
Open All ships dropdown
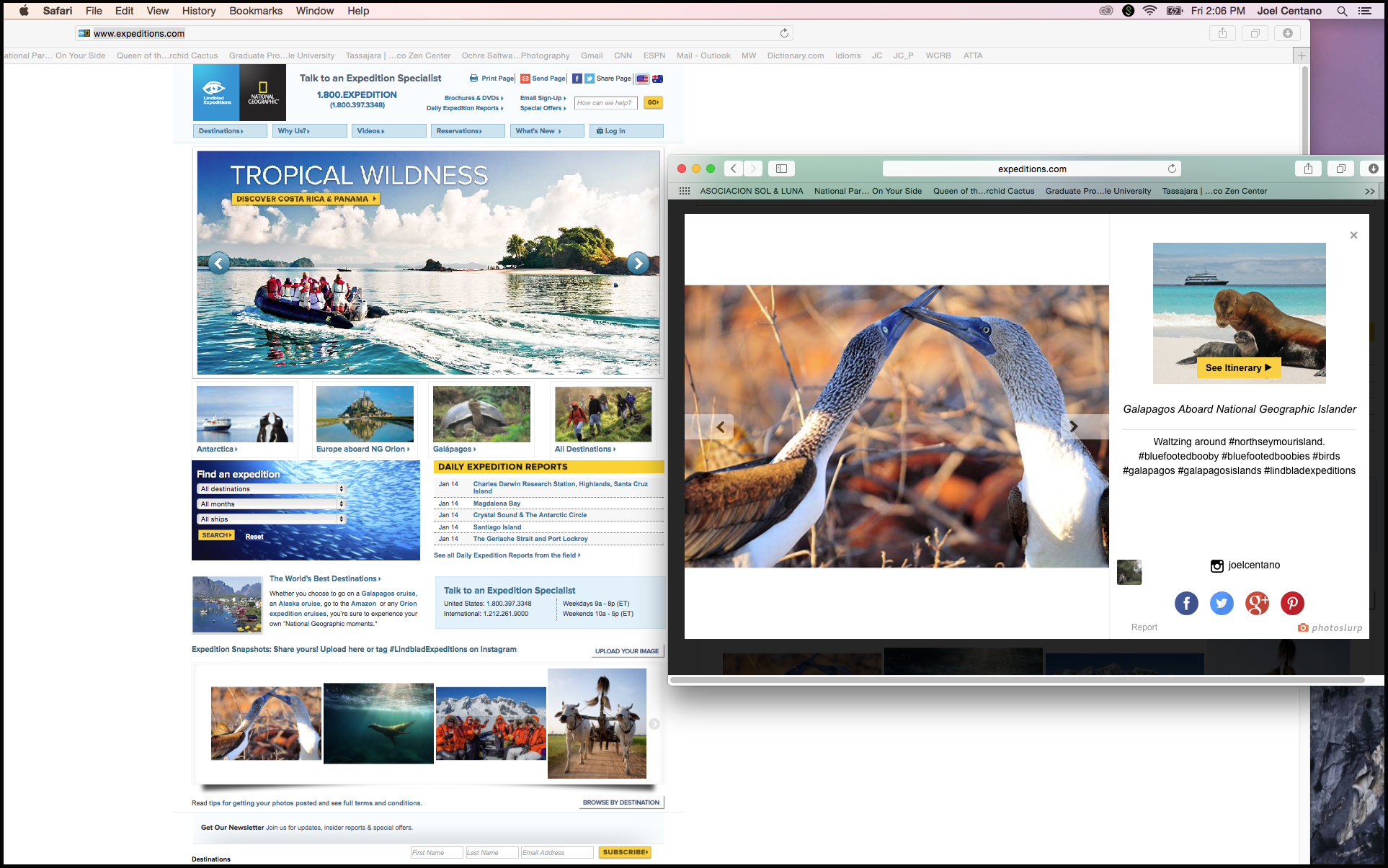[272, 519]
